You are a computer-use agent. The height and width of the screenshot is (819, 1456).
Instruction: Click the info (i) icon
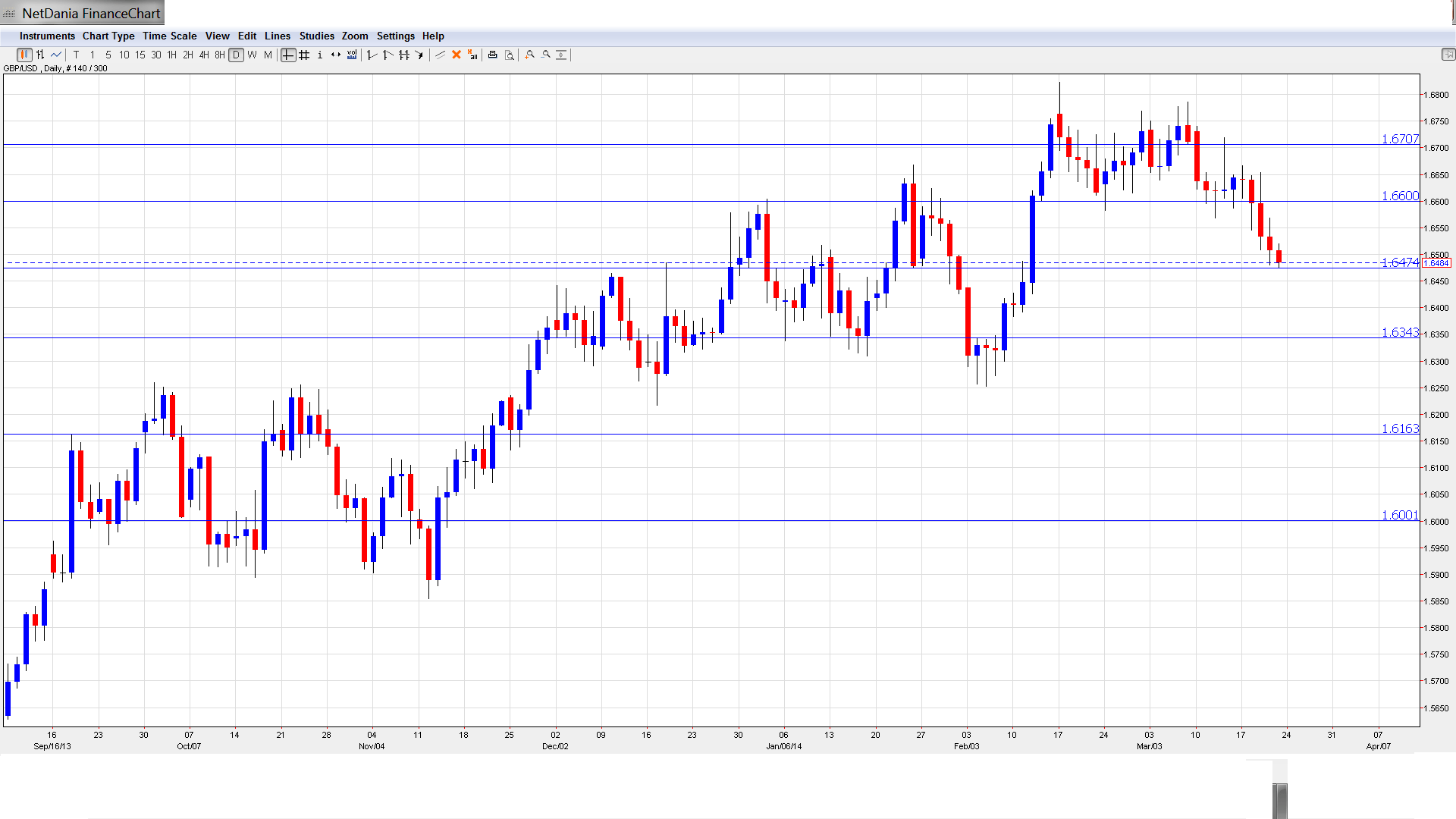click(x=320, y=55)
